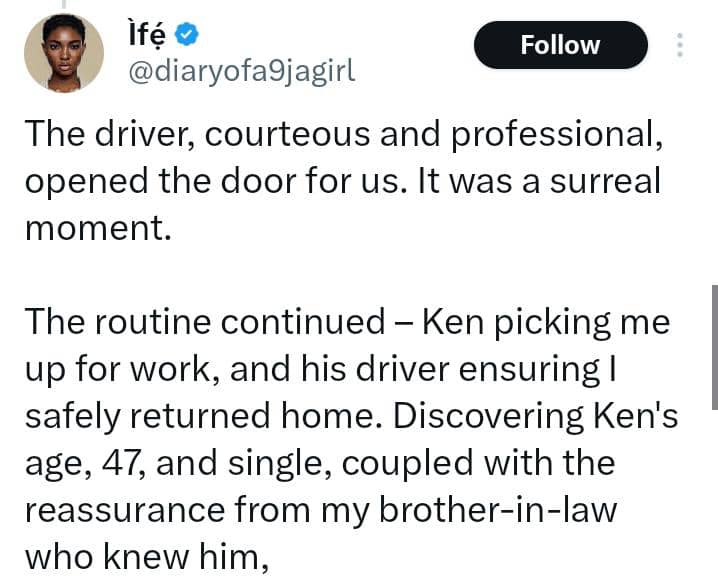
Task: Click the last line "who knew him,"
Action: point(148,553)
